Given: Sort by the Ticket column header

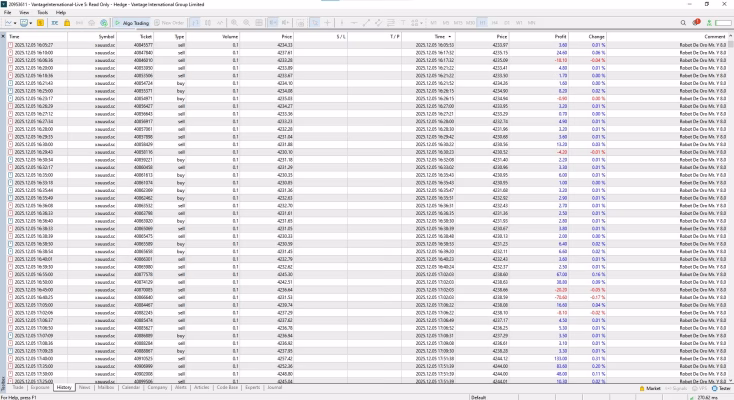Looking at the screenshot, I should (135, 37).
